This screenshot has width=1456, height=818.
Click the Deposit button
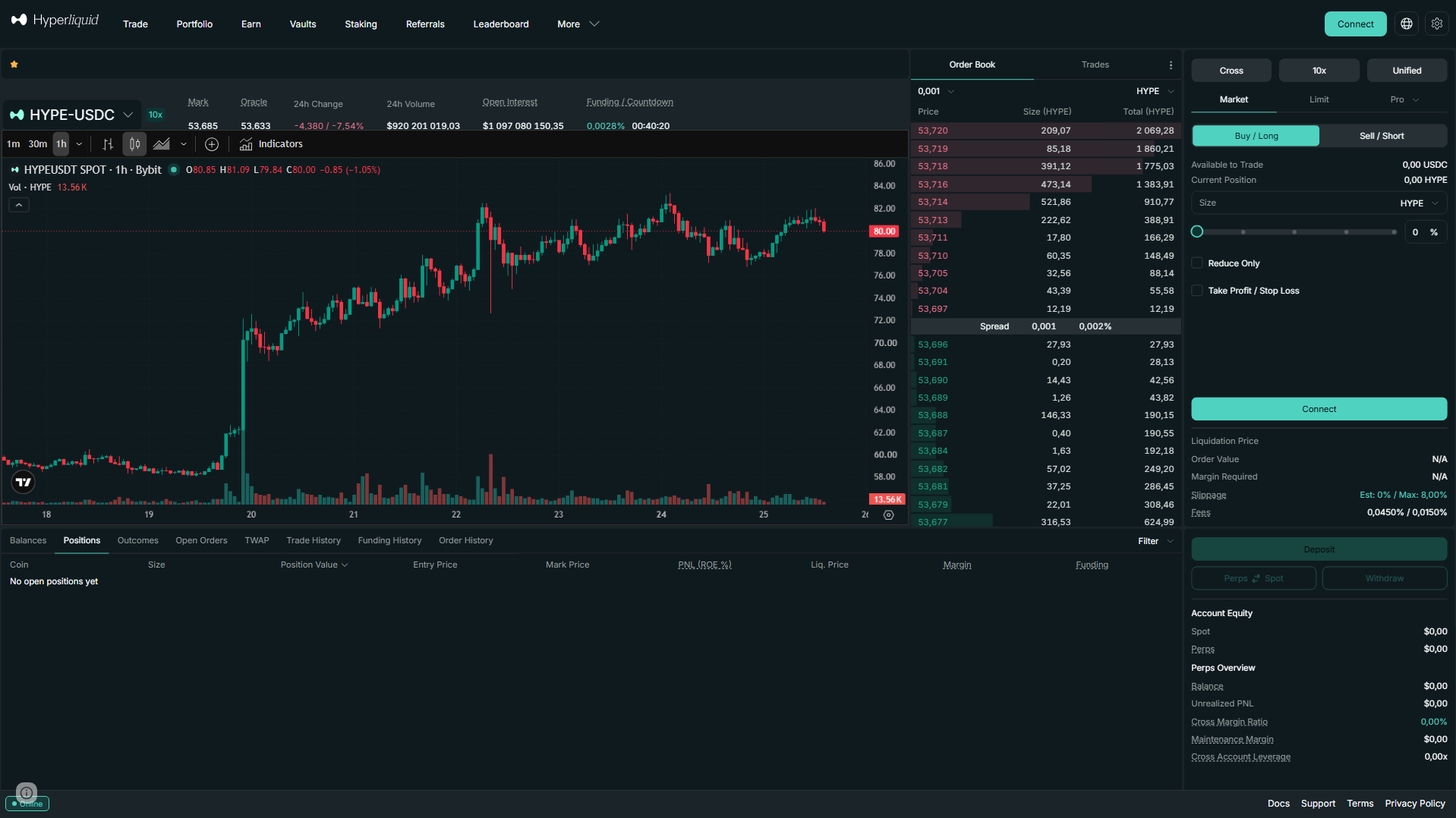coord(1319,549)
